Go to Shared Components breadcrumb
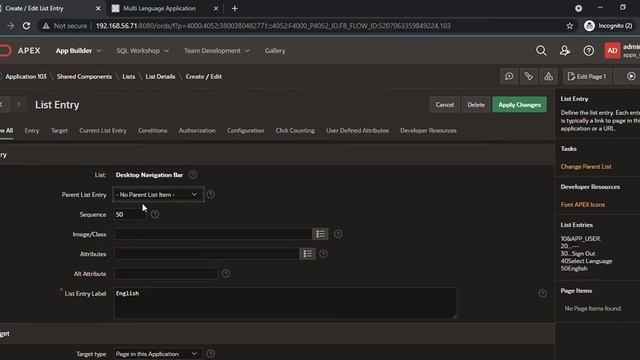The width and height of the screenshot is (640, 360). [x=84, y=76]
